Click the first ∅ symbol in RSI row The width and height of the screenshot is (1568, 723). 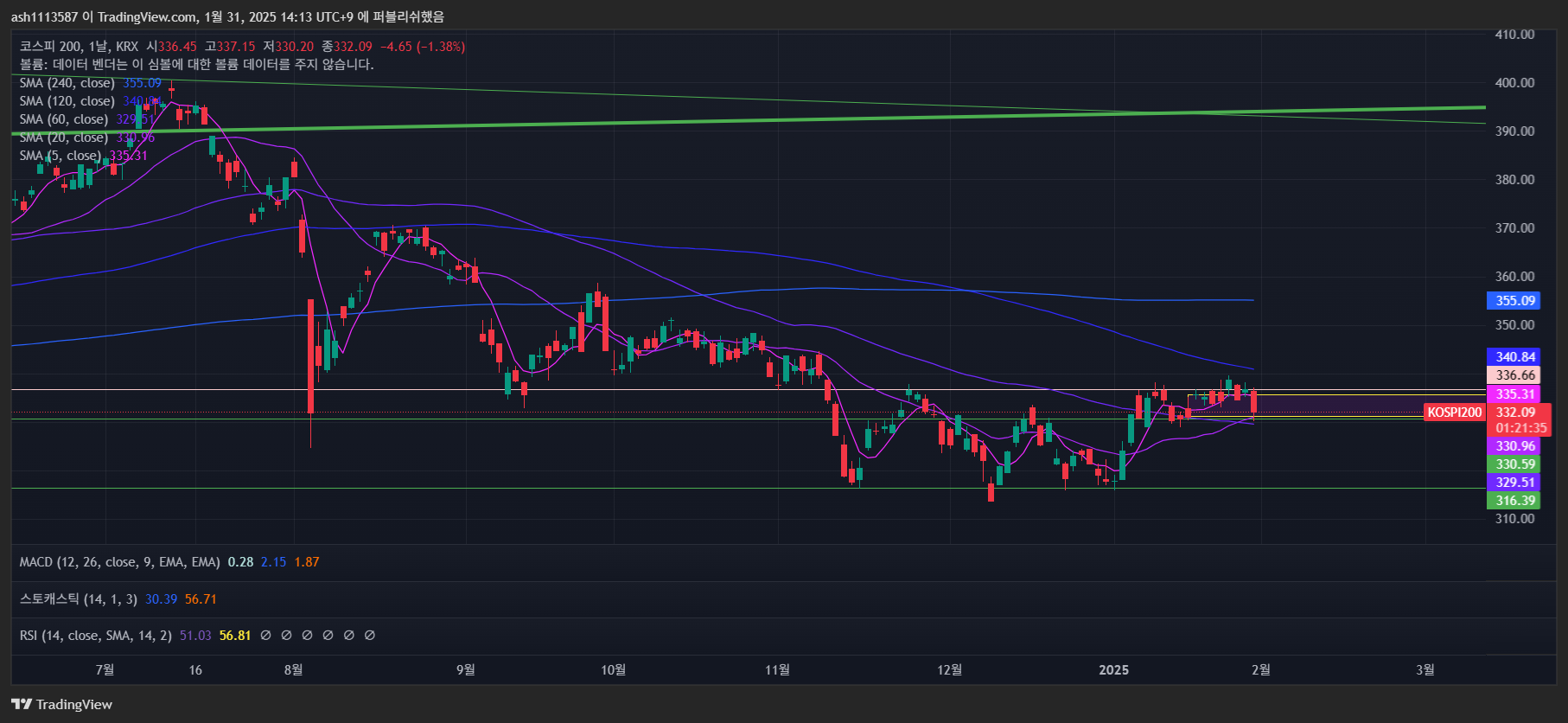pos(265,636)
